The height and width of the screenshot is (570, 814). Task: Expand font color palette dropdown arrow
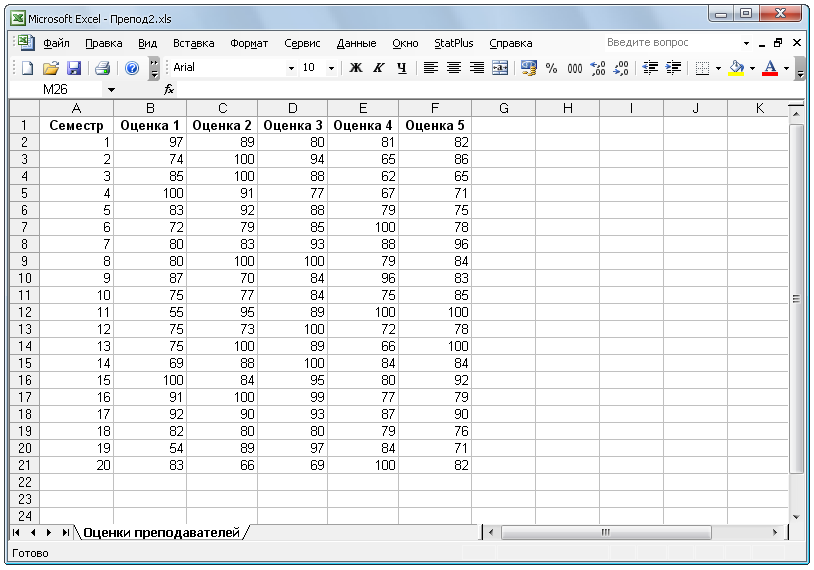(786, 68)
